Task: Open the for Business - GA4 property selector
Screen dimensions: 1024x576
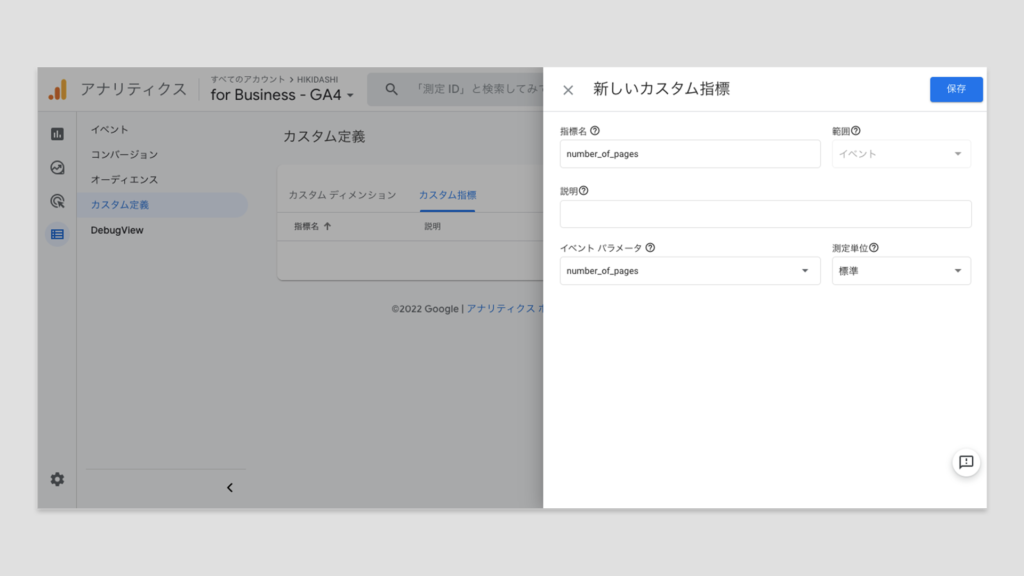Action: click(x=282, y=95)
